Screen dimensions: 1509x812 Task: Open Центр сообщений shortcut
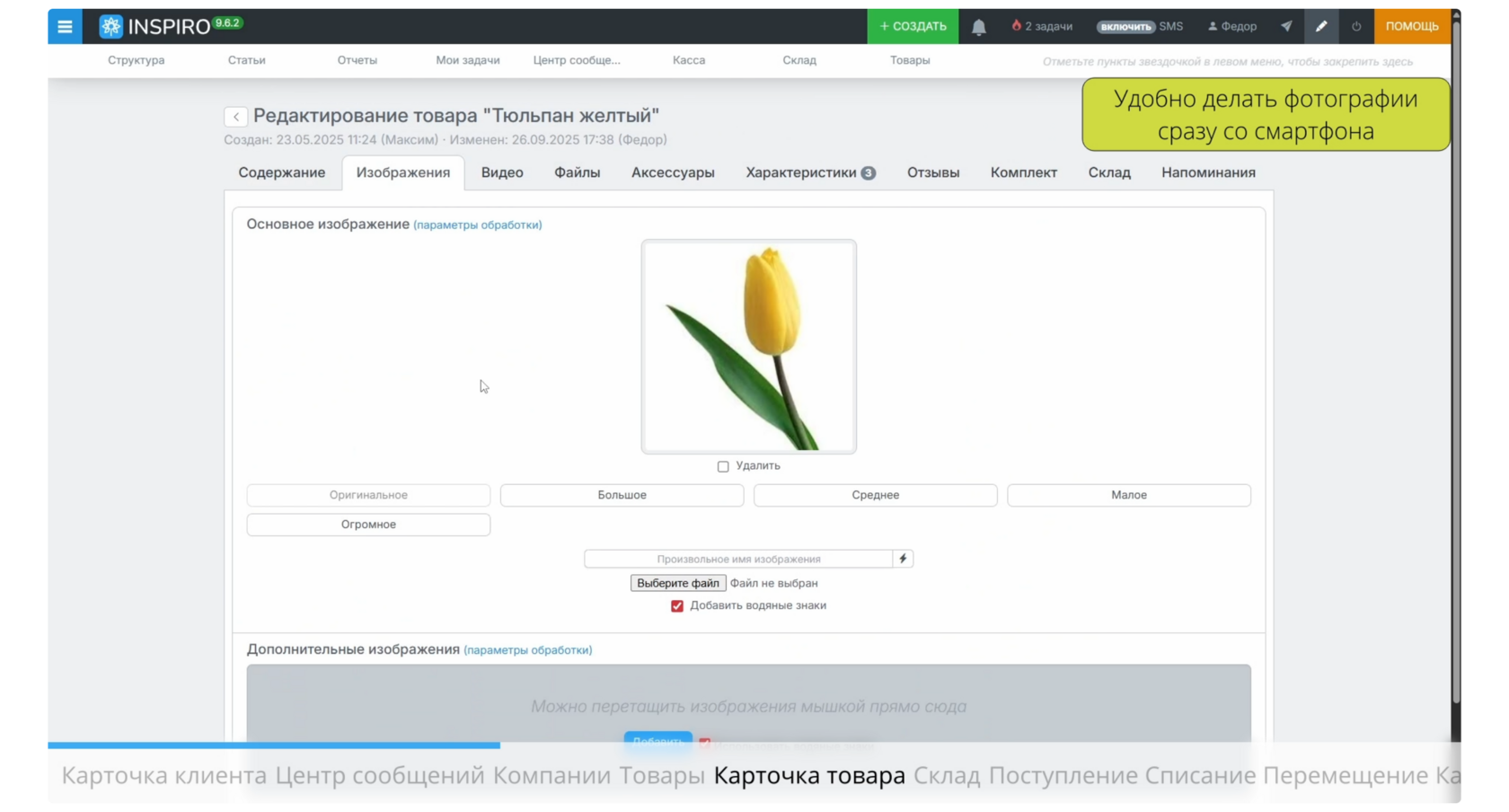point(577,60)
